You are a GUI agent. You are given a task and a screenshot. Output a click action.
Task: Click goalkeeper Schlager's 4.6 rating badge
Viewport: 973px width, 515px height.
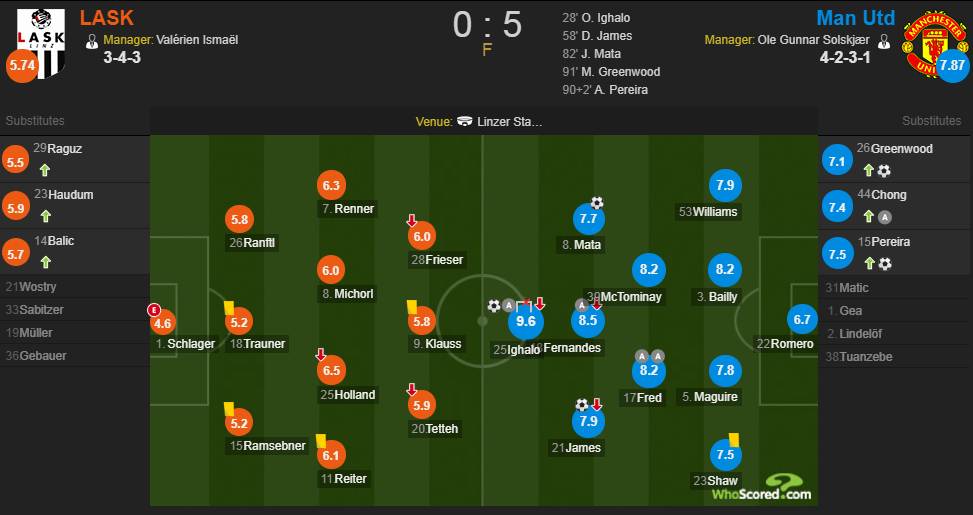pyautogui.click(x=162, y=322)
